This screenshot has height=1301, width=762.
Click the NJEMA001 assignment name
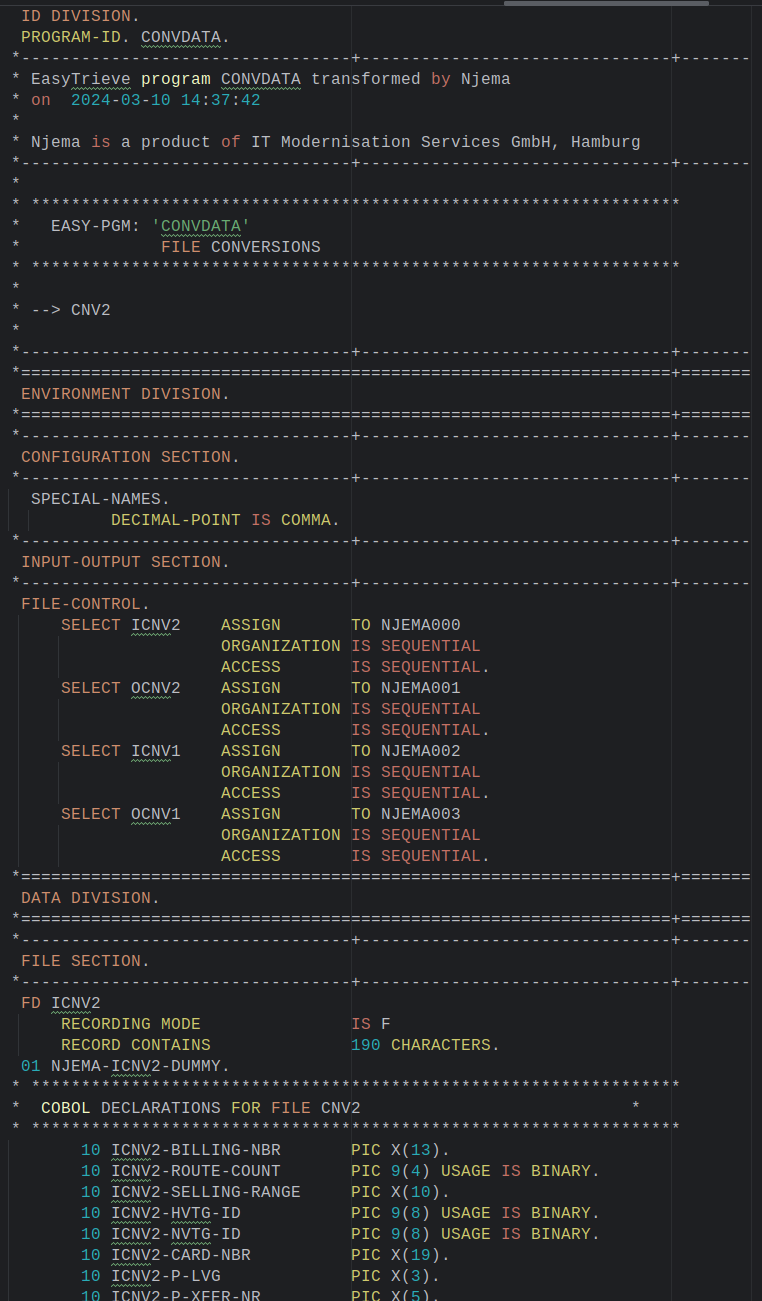pyautogui.click(x=420, y=688)
